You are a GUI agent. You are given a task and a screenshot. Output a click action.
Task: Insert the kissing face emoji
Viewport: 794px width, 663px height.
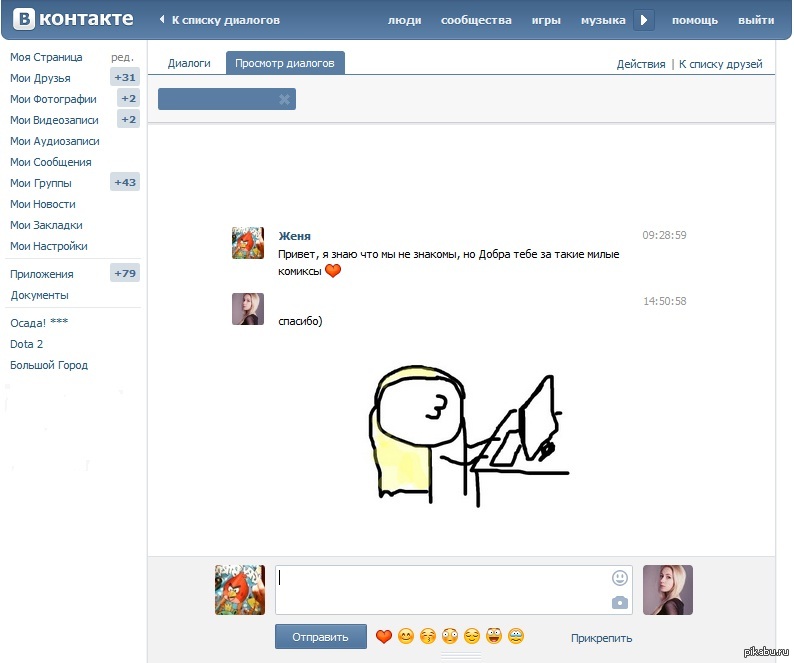pyautogui.click(x=428, y=637)
